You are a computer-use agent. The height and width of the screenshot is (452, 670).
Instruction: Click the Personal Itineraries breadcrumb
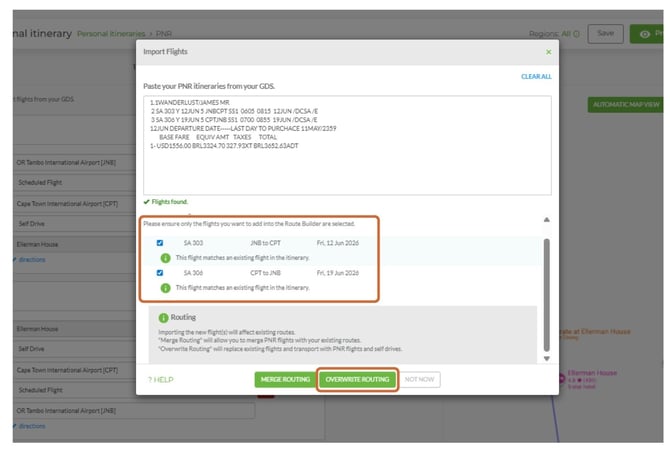click(111, 34)
